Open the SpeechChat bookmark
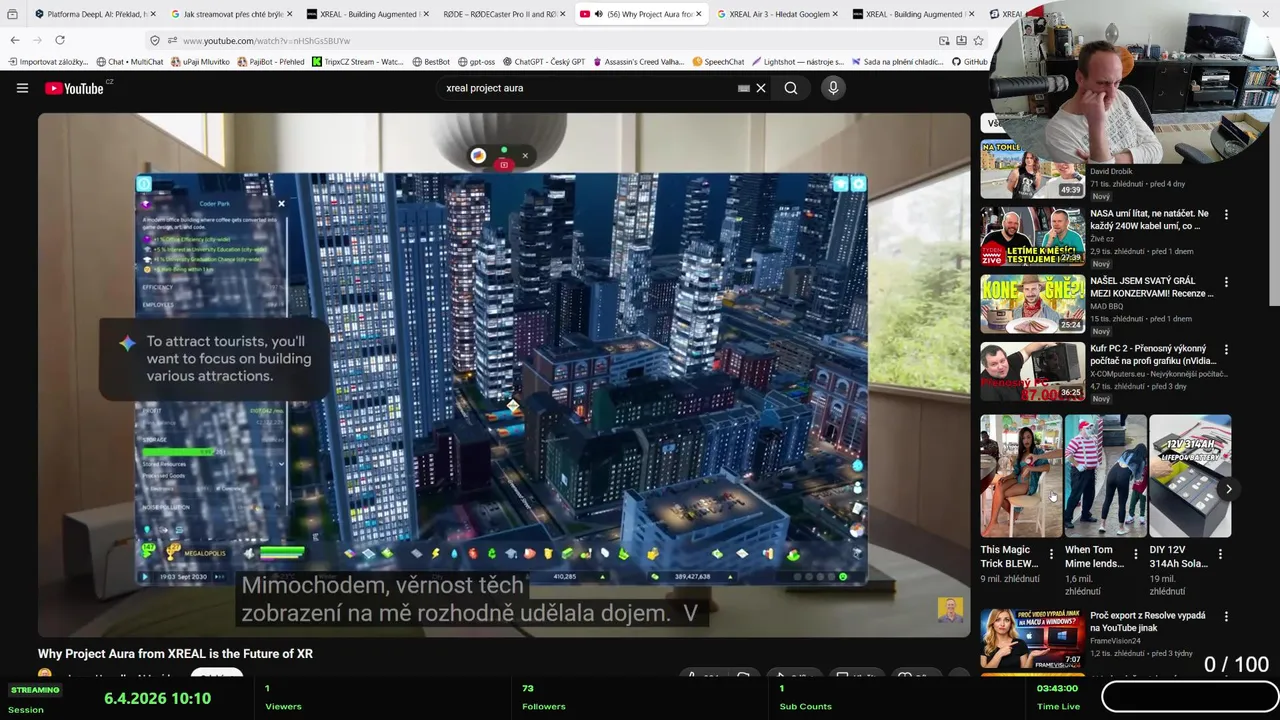1280x720 pixels. click(x=718, y=62)
